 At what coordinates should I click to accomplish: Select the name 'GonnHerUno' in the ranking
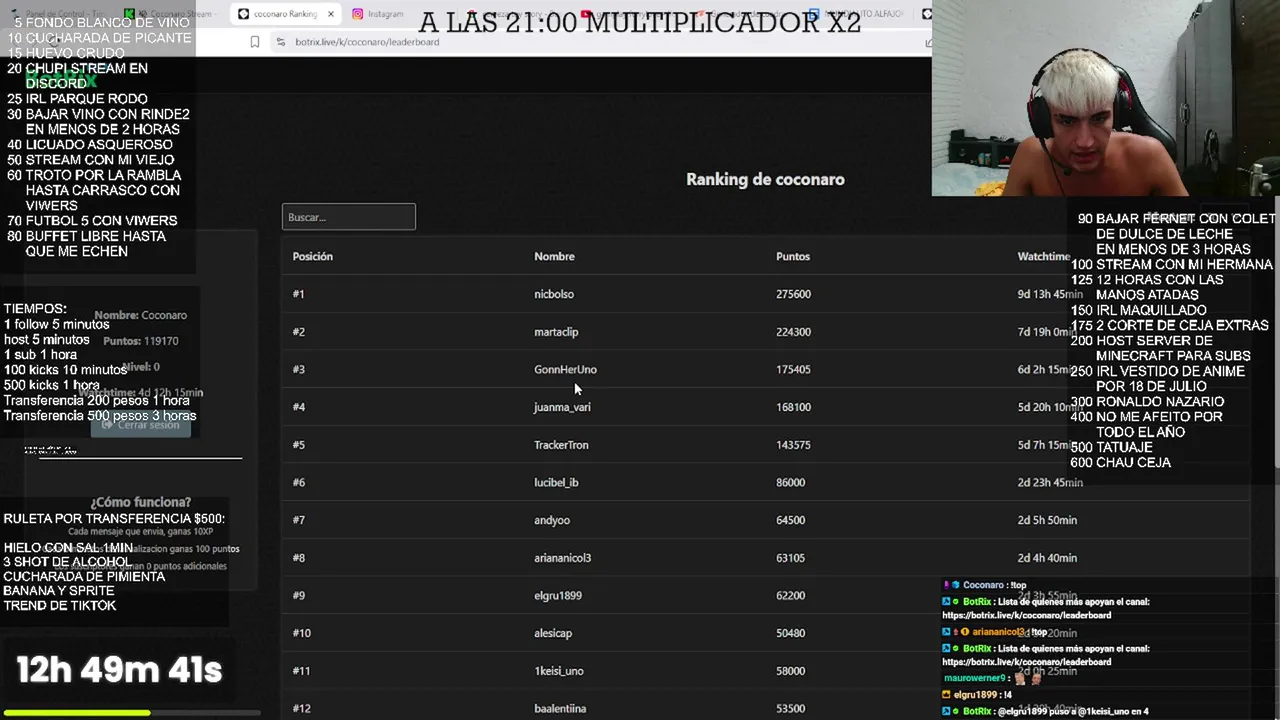[565, 370]
